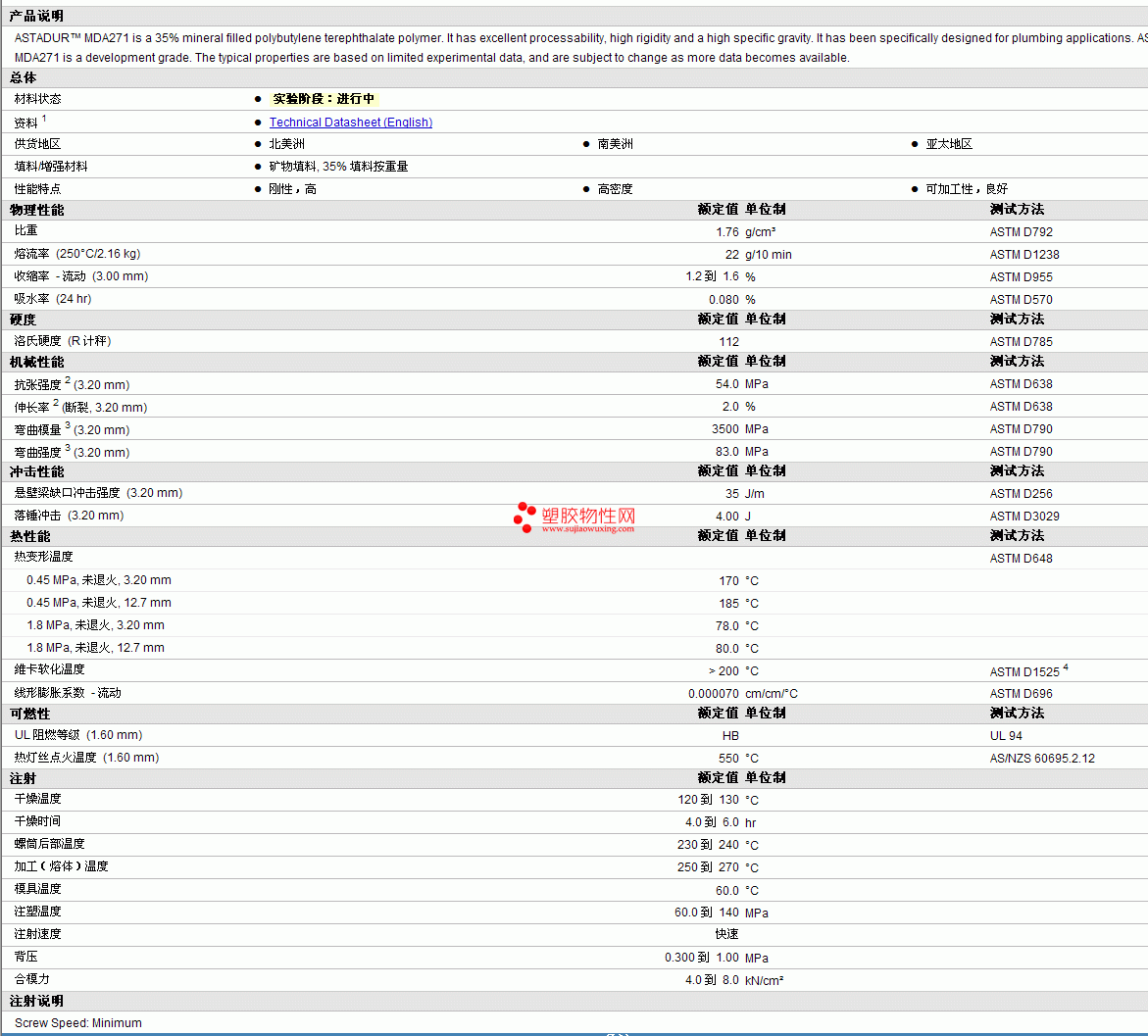
Task: Click the '刚性，高' feature entry
Action: (293, 189)
